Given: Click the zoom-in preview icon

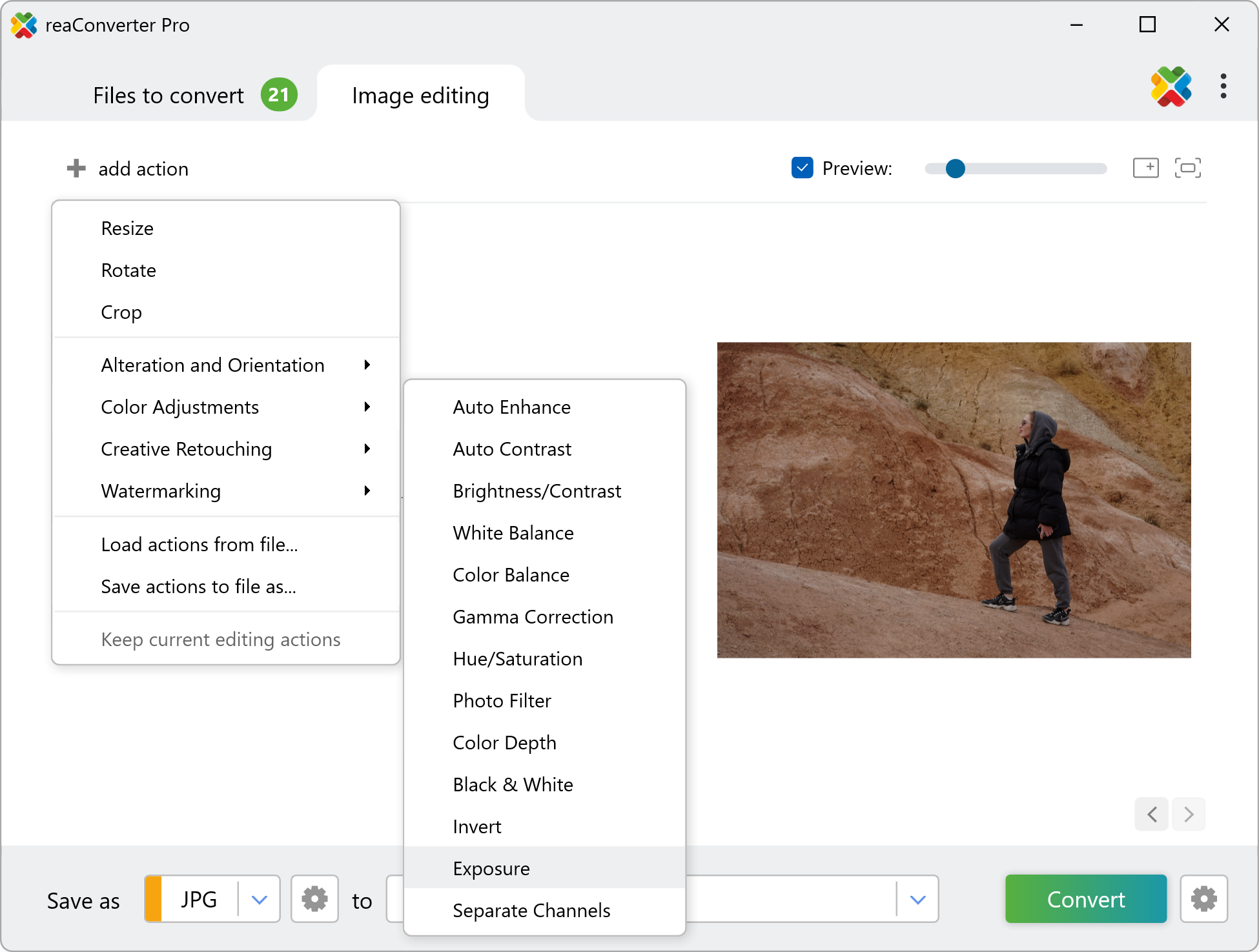Looking at the screenshot, I should click(1145, 168).
